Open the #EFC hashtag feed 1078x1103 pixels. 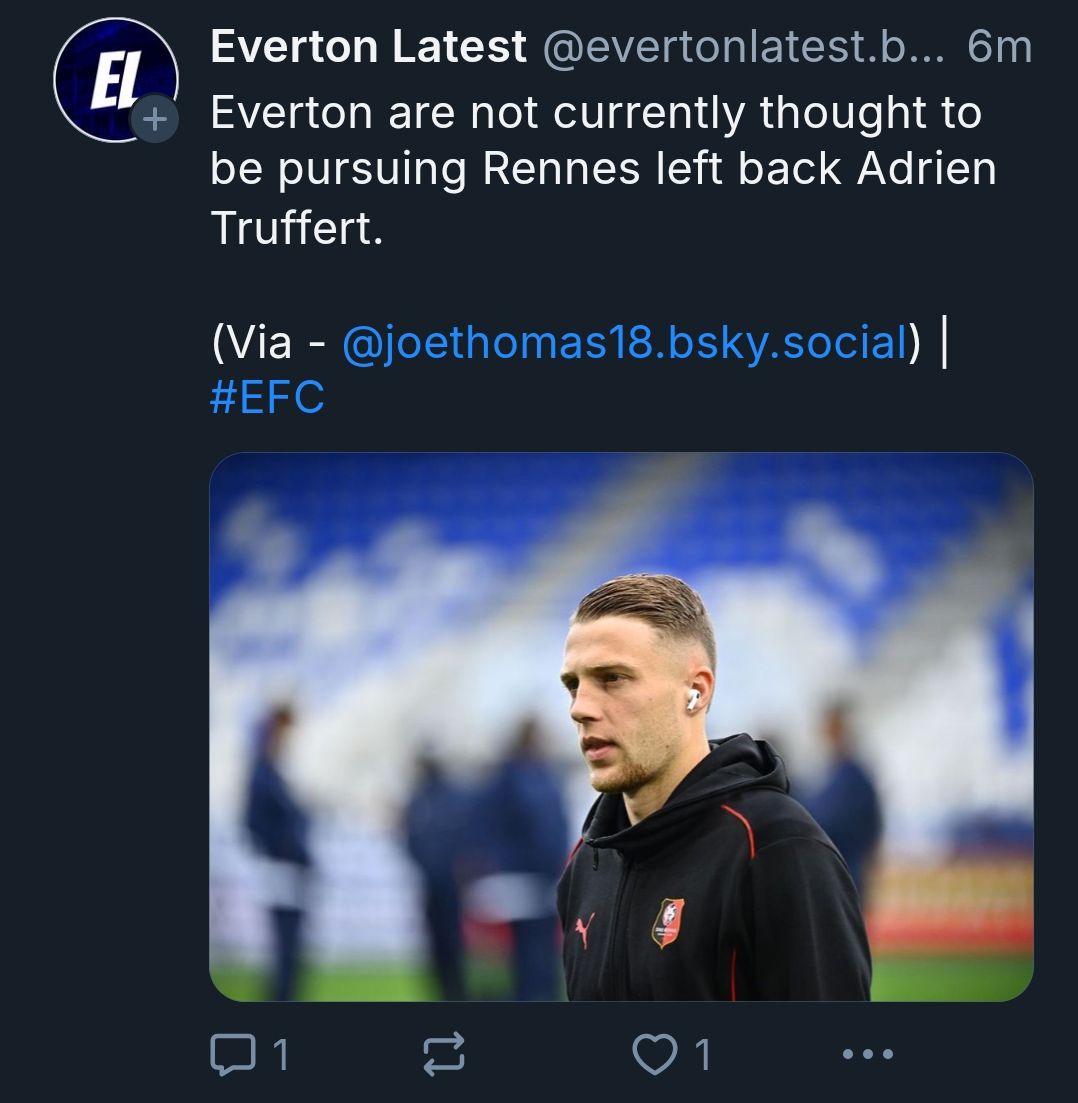267,397
